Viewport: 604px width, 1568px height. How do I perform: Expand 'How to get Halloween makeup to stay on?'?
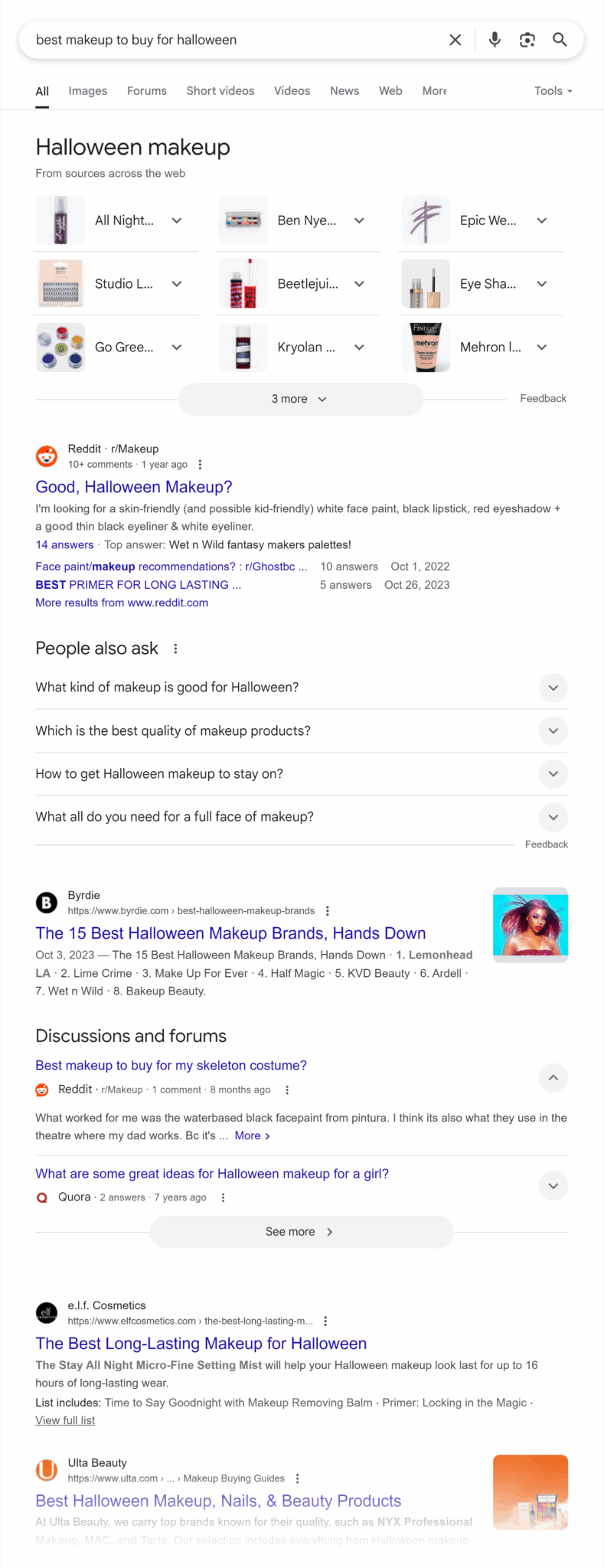[x=302, y=774]
